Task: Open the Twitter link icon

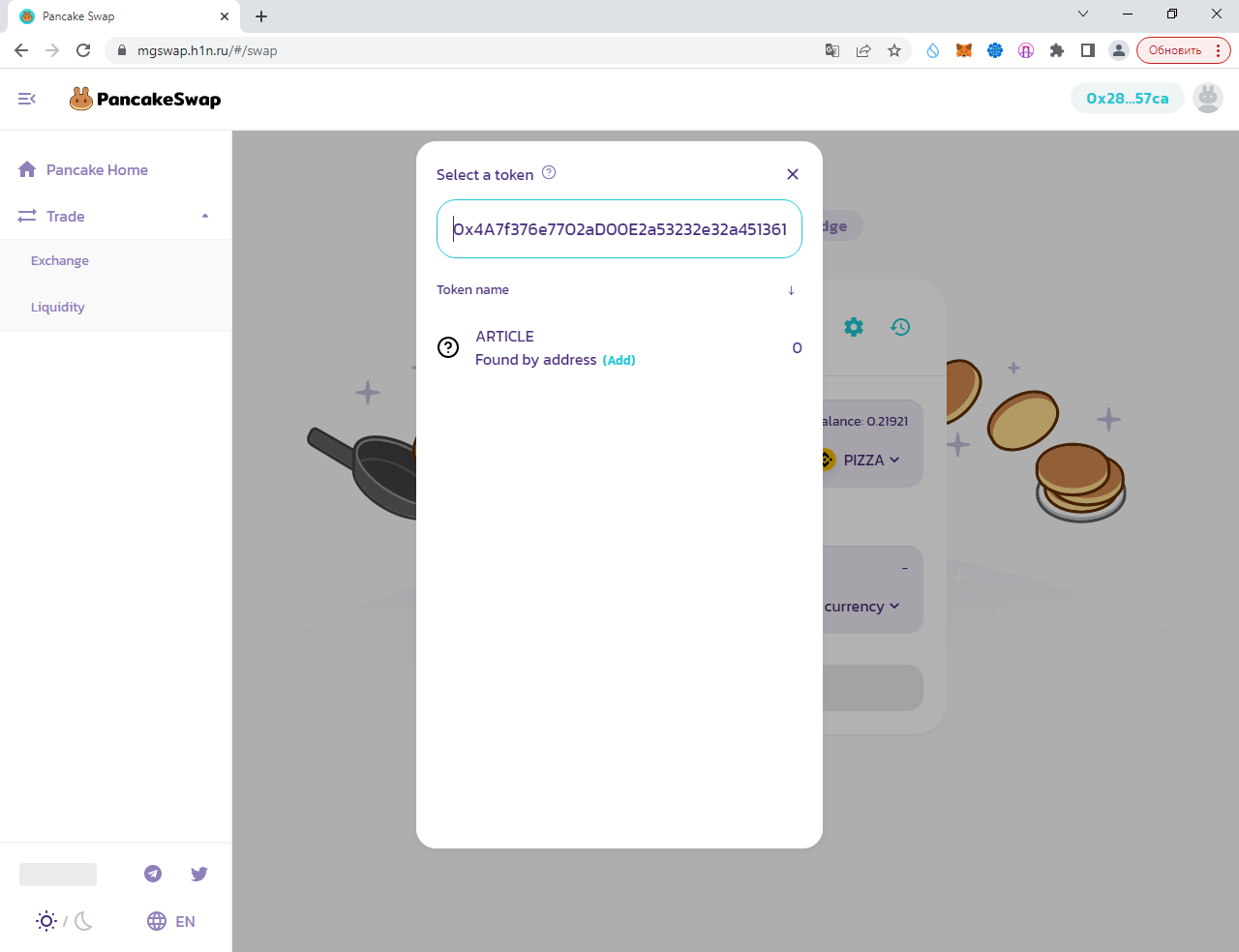Action: point(199,874)
